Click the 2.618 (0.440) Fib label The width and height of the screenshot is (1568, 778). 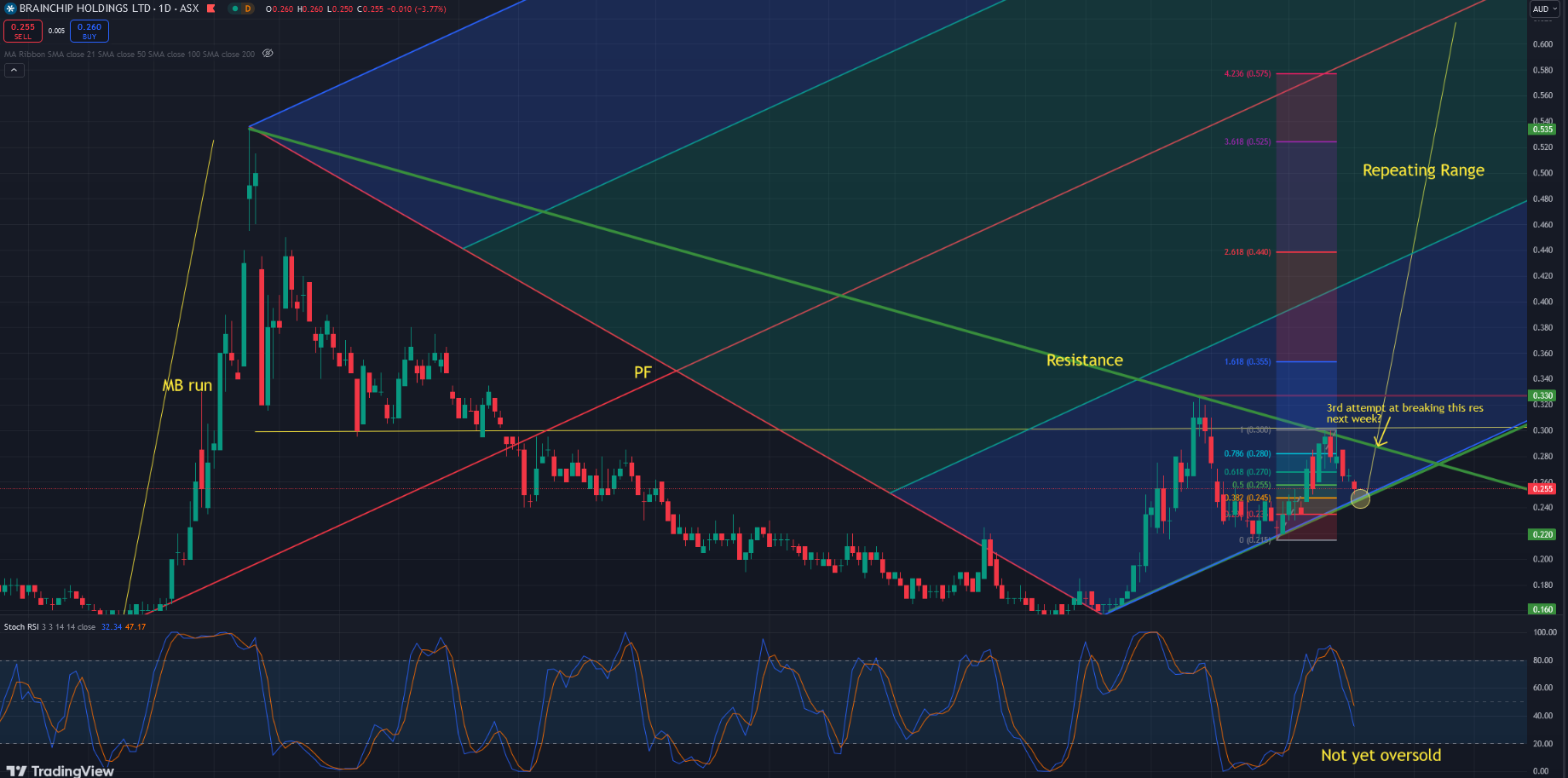pos(1248,252)
